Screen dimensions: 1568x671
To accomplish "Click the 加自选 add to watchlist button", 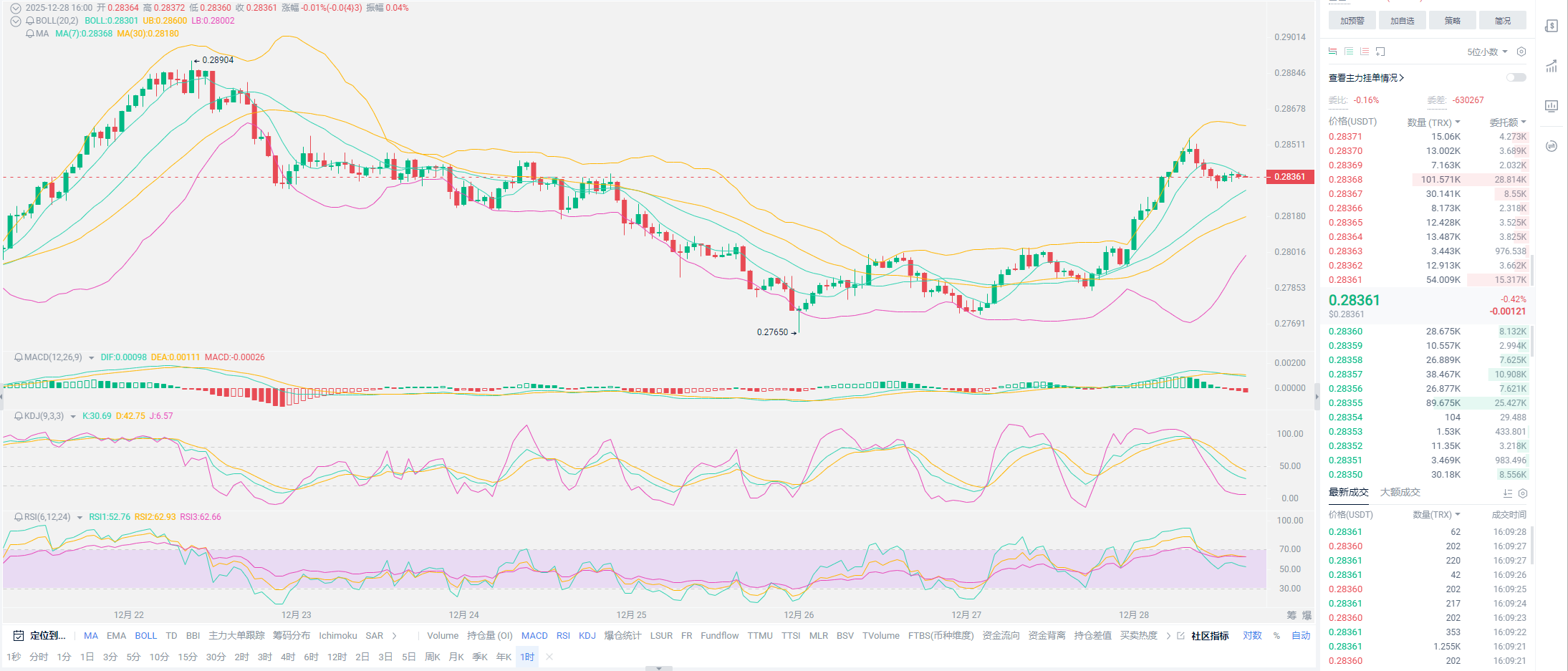I will pyautogui.click(x=1402, y=21).
